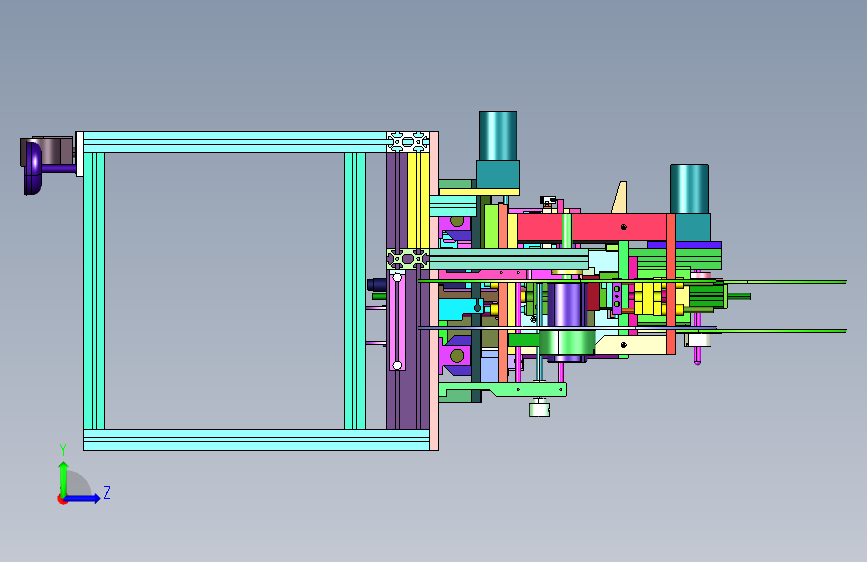Select the green pulley below the purple cylinder

coord(567,343)
